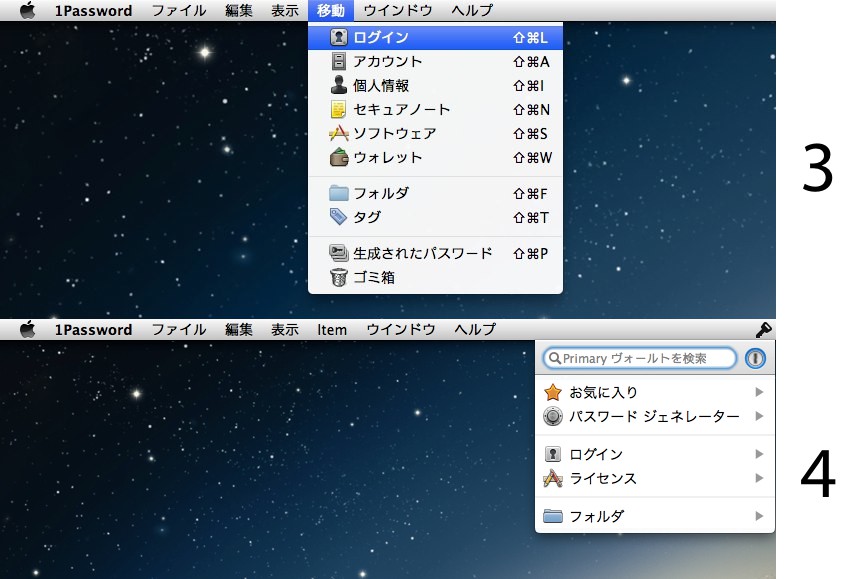Expand パスワード ジェネレーター submenu arrow
Viewport: 855px width, 579px height.
pyautogui.click(x=759, y=416)
